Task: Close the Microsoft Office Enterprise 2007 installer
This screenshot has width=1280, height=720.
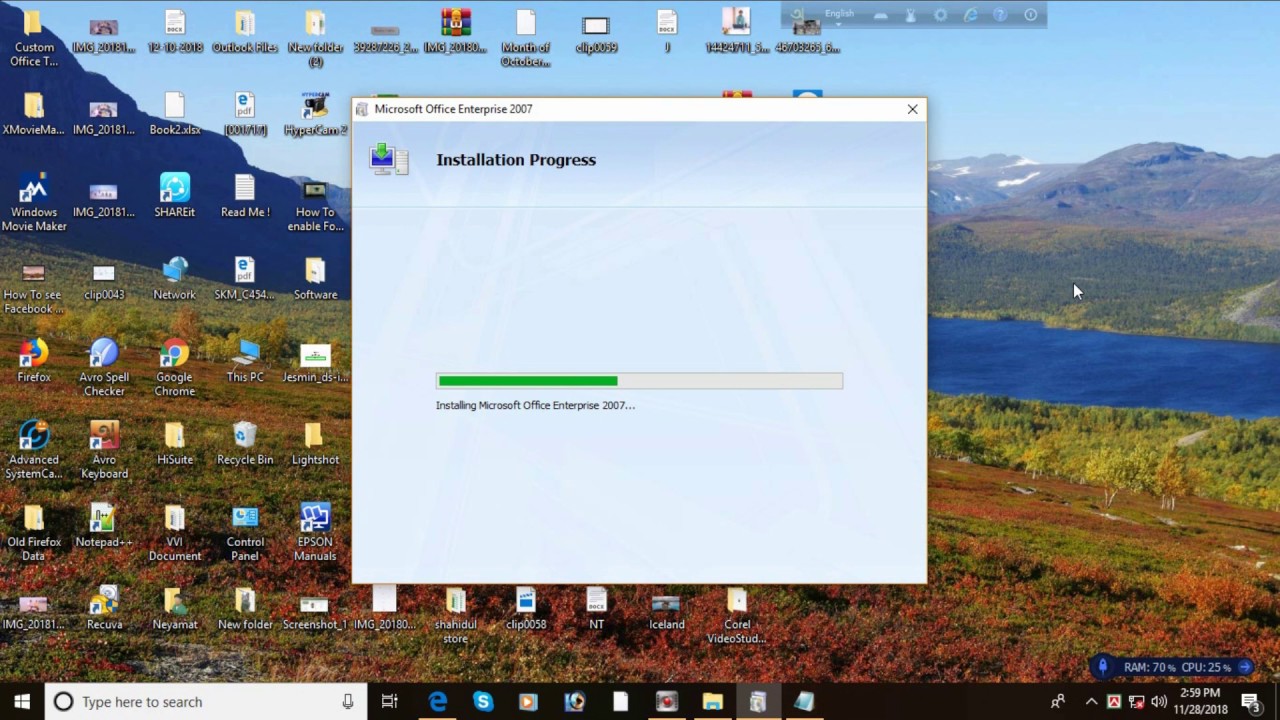Action: pos(912,109)
